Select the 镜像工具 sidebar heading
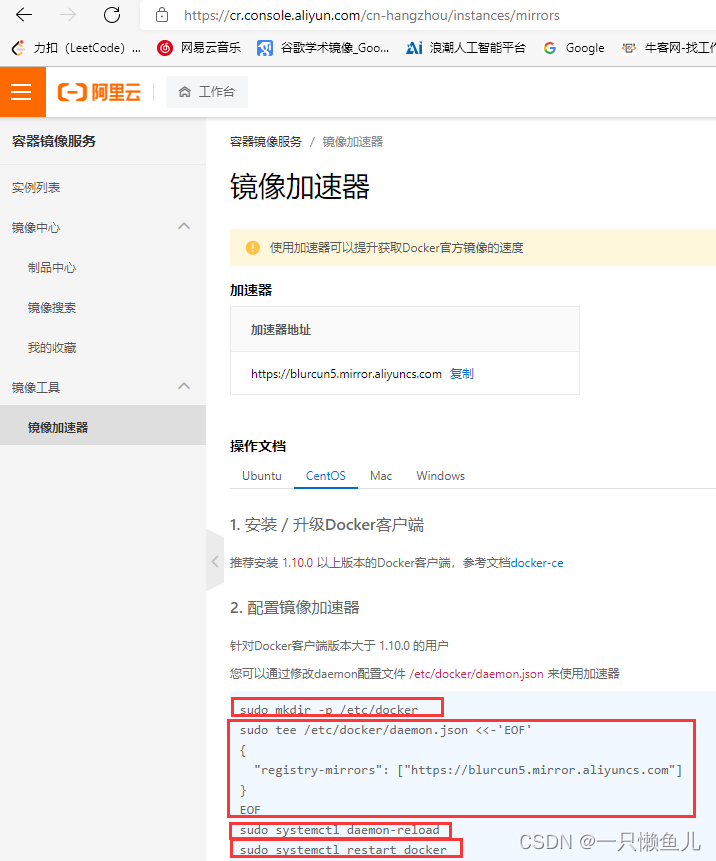The image size is (716, 861). coord(36,388)
